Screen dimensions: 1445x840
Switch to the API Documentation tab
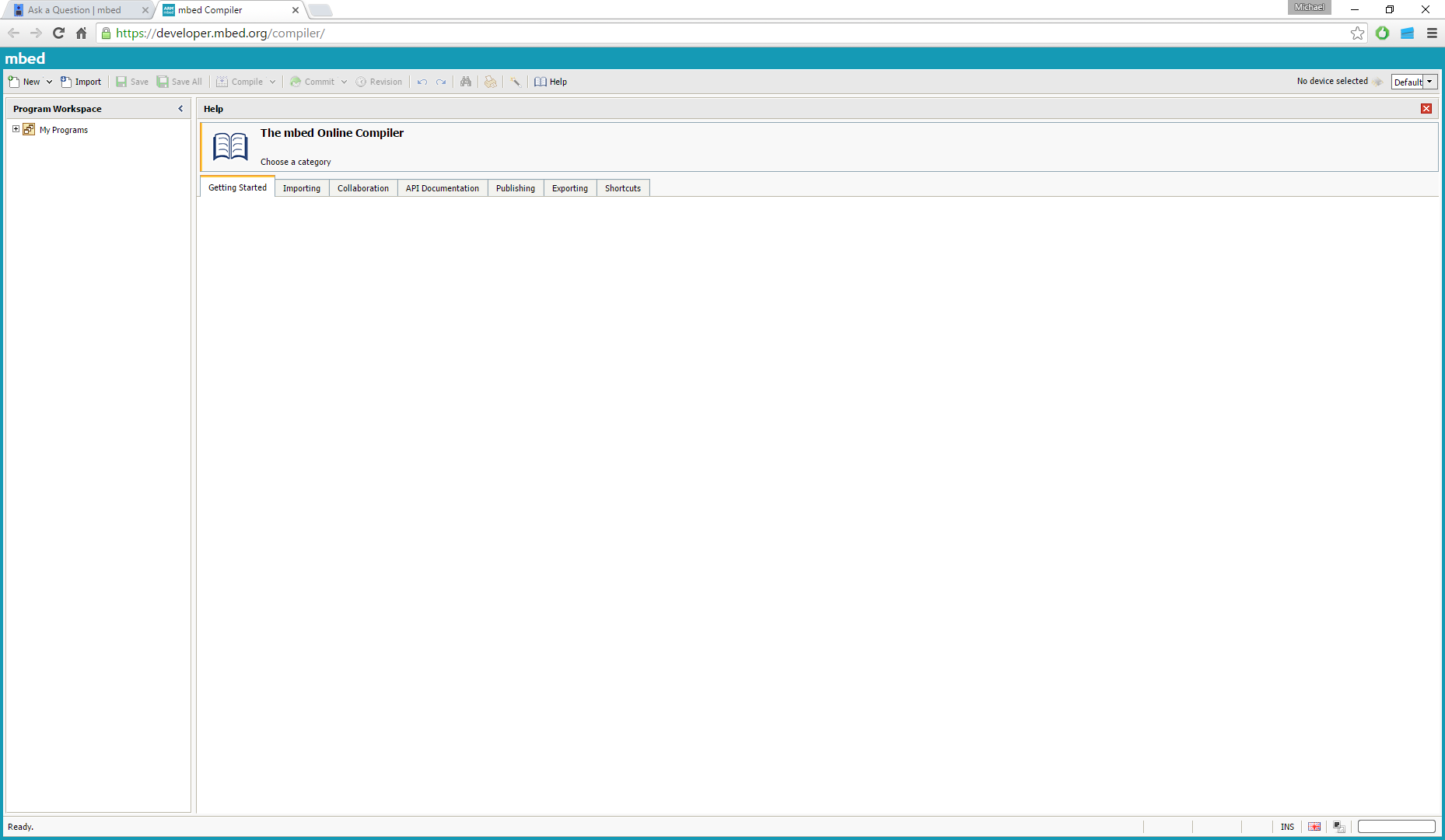pos(442,188)
